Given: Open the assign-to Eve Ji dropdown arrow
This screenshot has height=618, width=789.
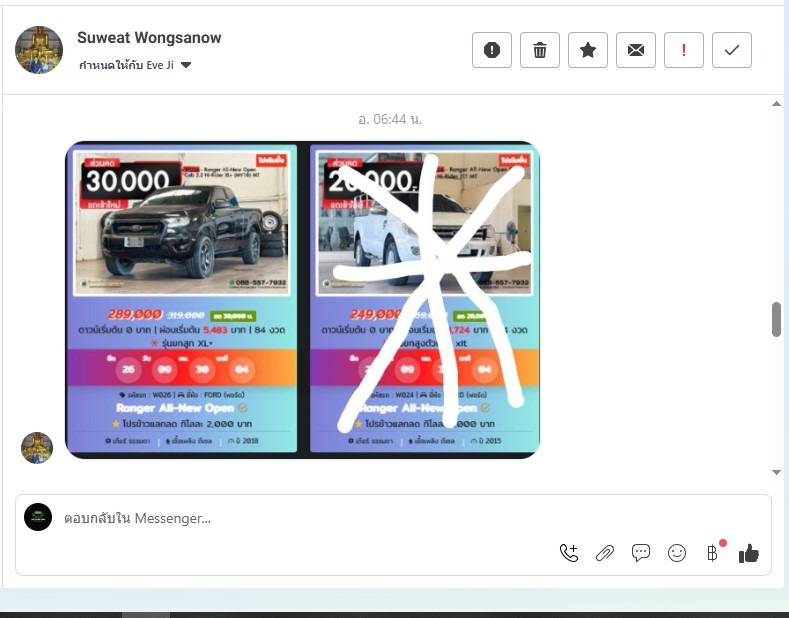Looking at the screenshot, I should point(186,65).
